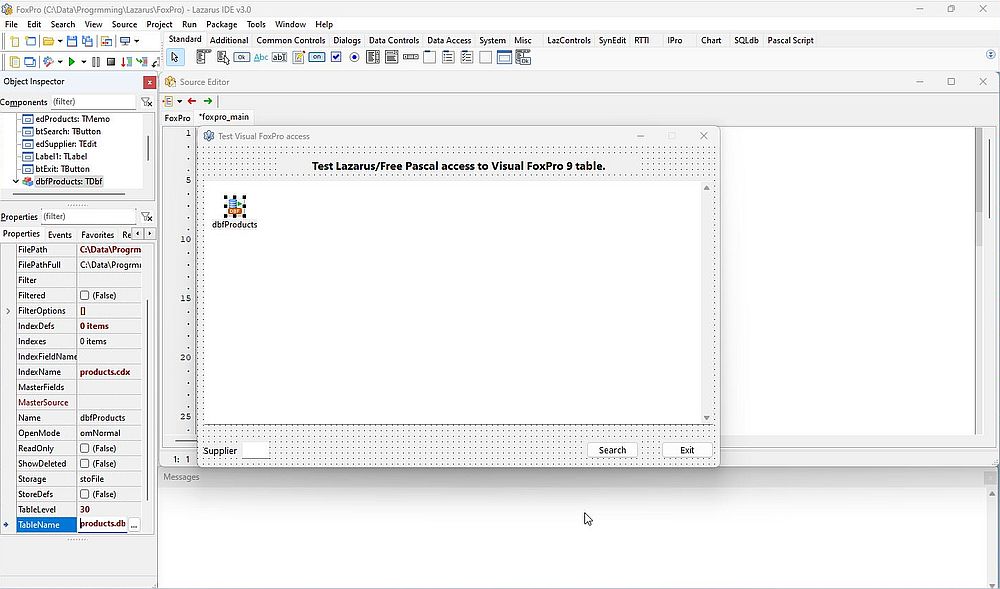Click the Components filter input
The image size is (1000, 589).
[x=93, y=102]
